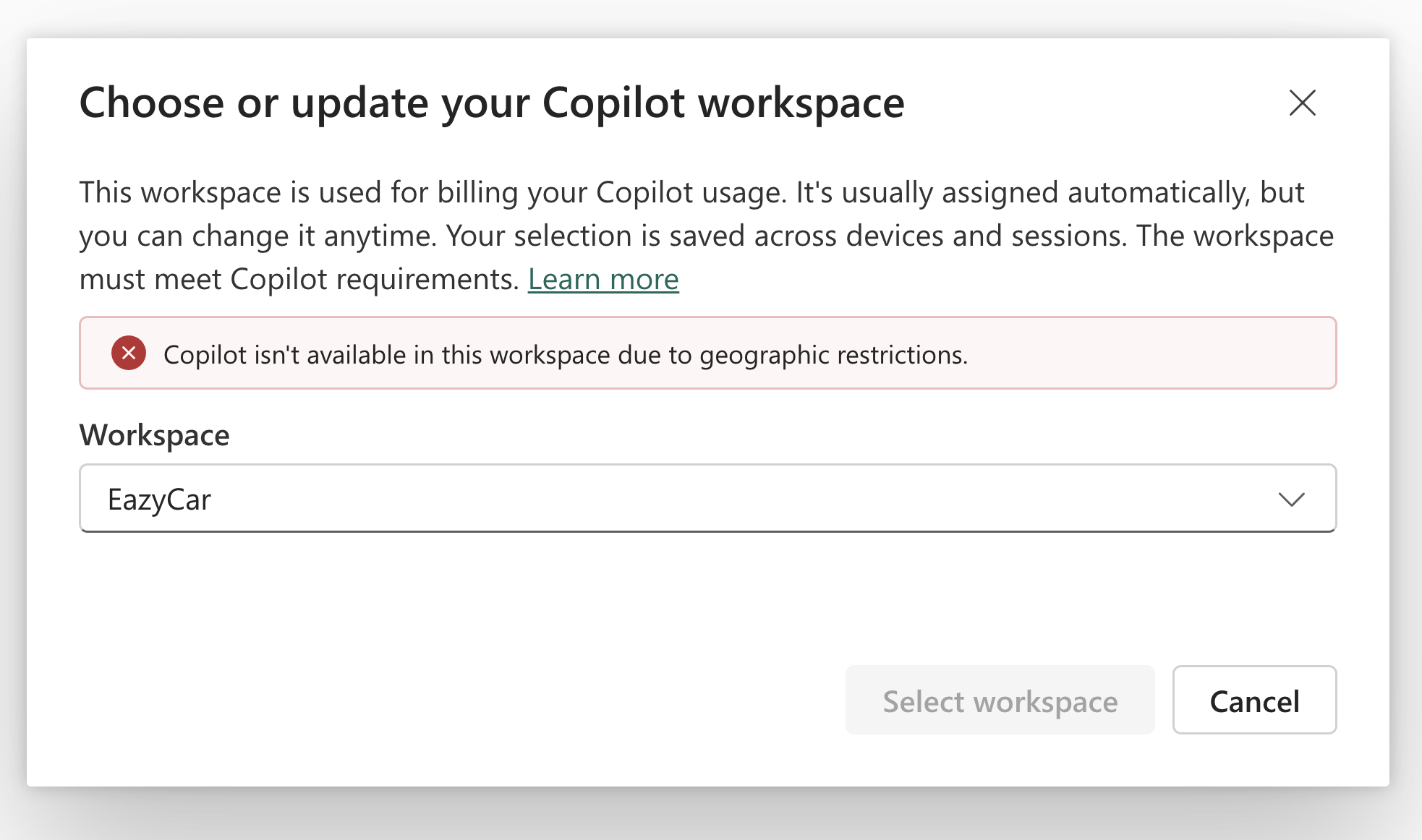The width and height of the screenshot is (1422, 840).
Task: Click Cancel to abandon workspace changes
Action: pos(1254,700)
